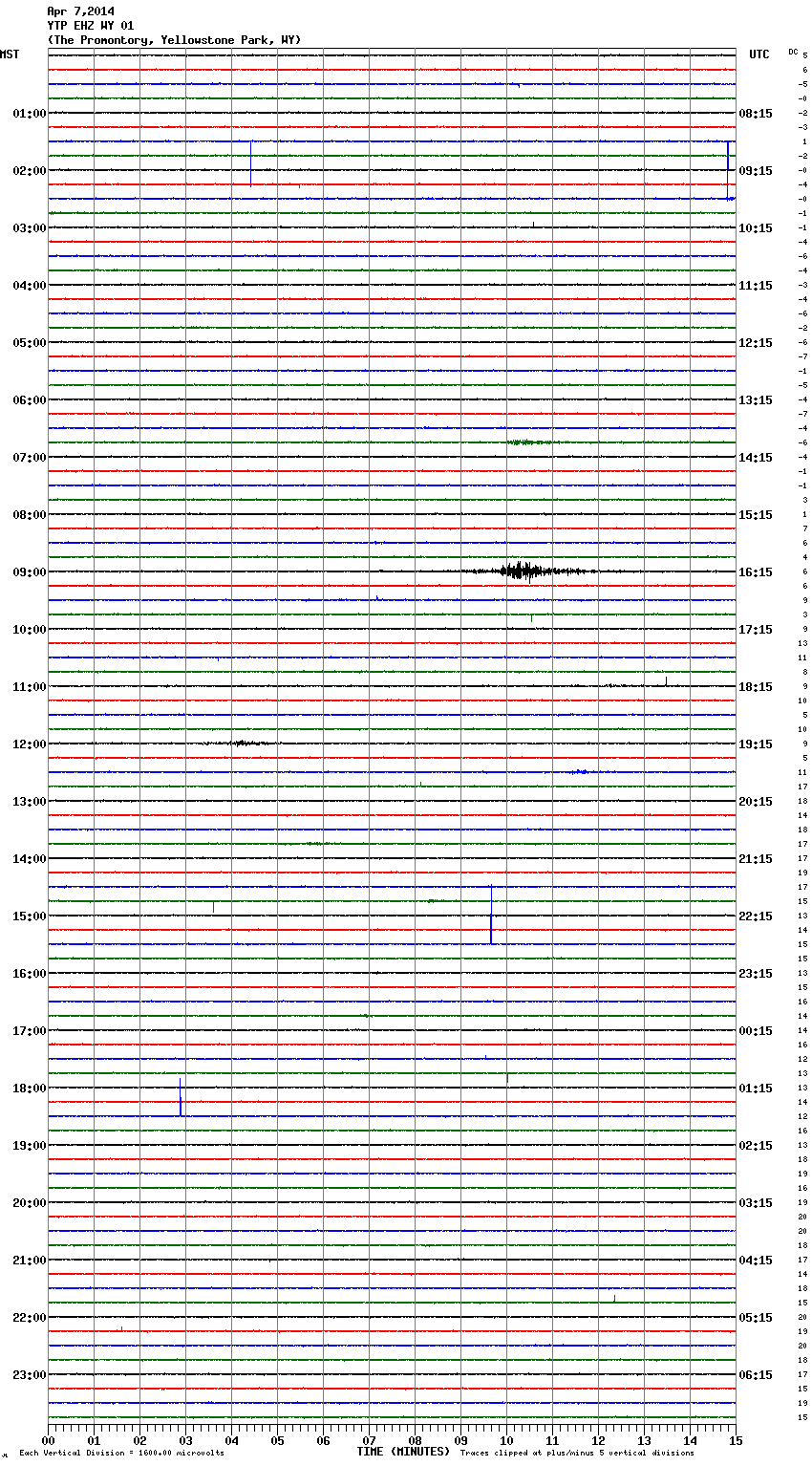Select the '18:00' MST time label
This screenshot has width=812, height=1466.
point(29,1089)
